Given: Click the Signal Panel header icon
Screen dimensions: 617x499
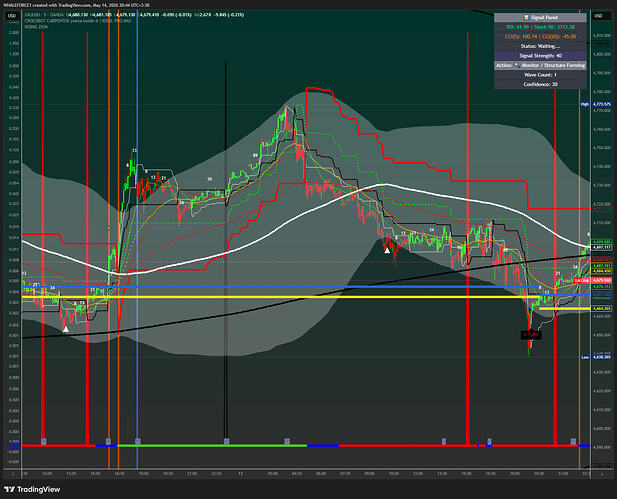Looking at the screenshot, I should coord(526,18).
